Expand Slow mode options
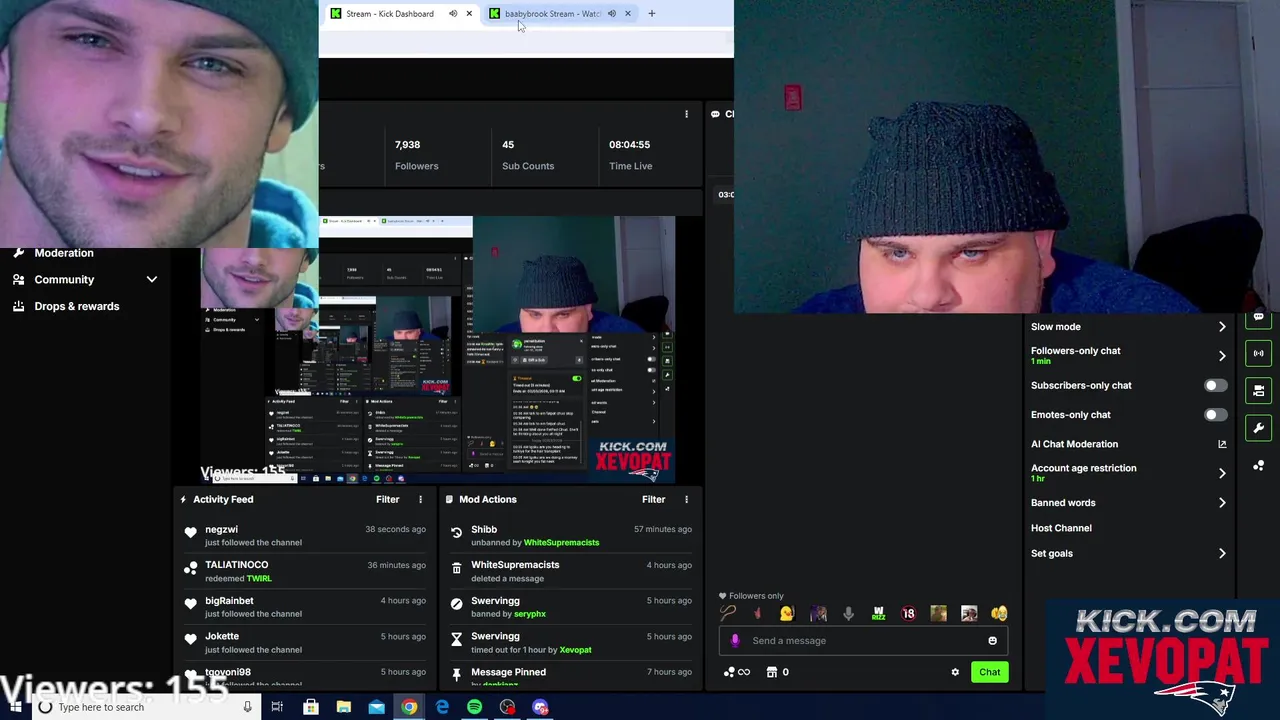 (x=1222, y=327)
